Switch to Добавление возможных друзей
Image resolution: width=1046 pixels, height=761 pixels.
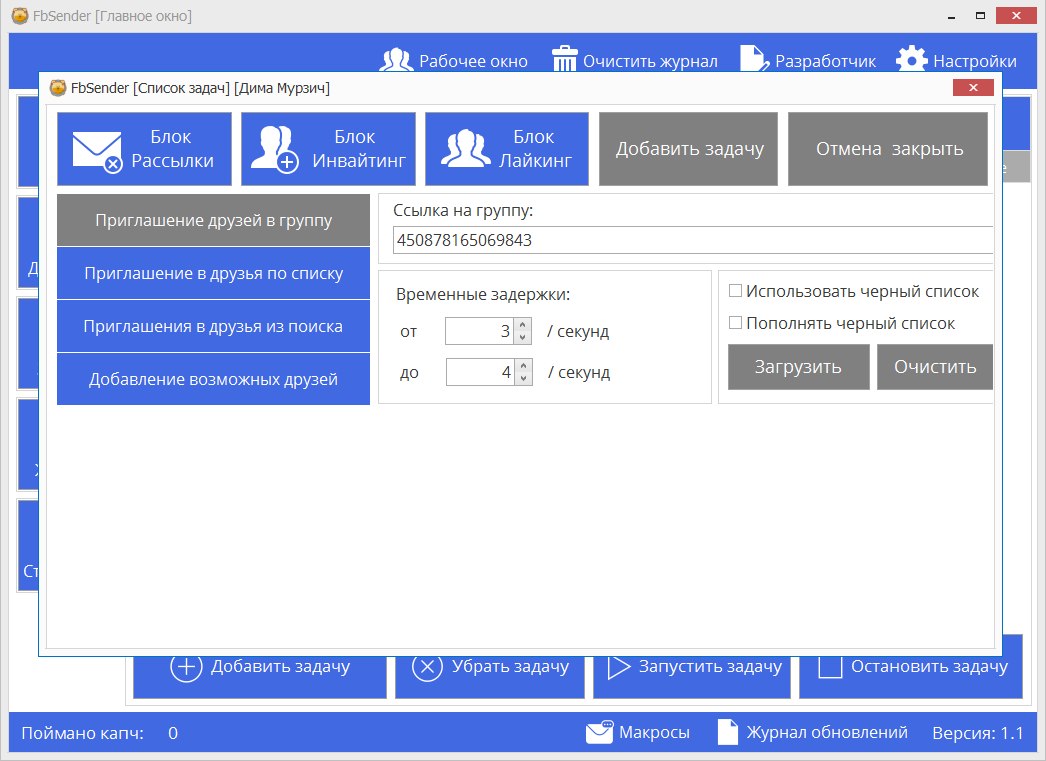[213, 379]
